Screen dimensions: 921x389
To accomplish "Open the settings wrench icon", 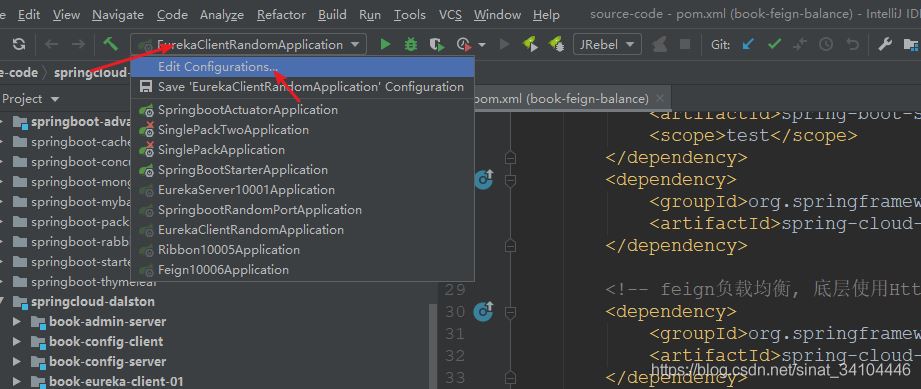I will 885,44.
